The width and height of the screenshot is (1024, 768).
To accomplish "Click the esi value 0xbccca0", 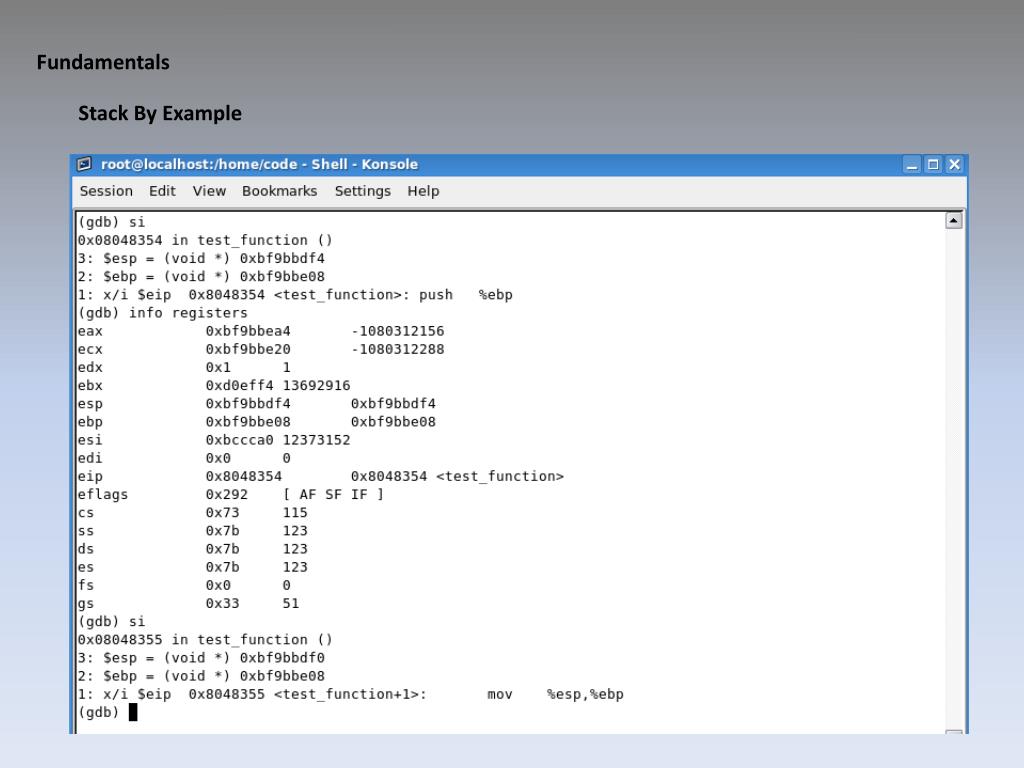I will pyautogui.click(x=240, y=440).
